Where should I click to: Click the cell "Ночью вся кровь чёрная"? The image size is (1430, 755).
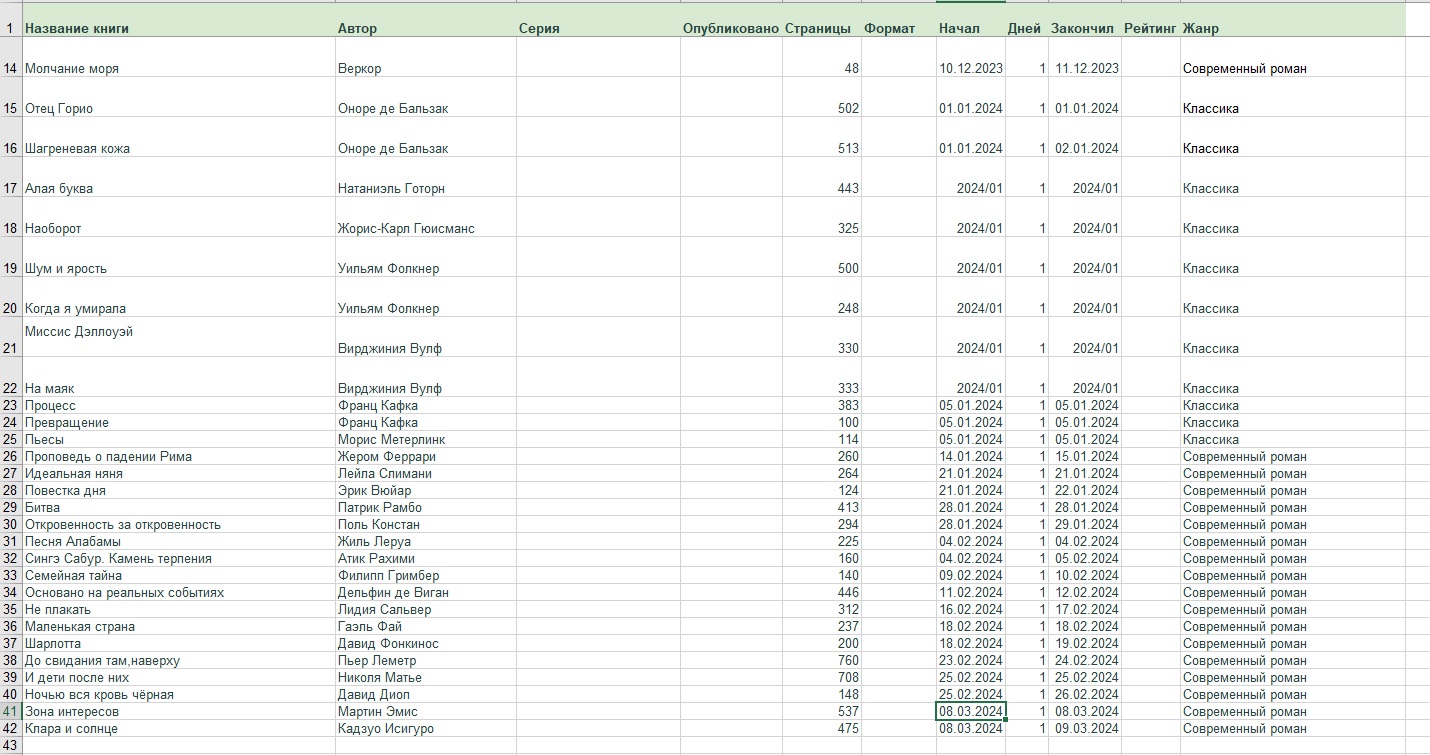click(178, 695)
